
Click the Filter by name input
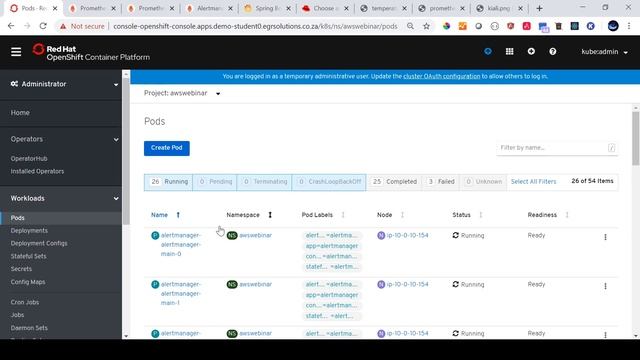[557, 148]
